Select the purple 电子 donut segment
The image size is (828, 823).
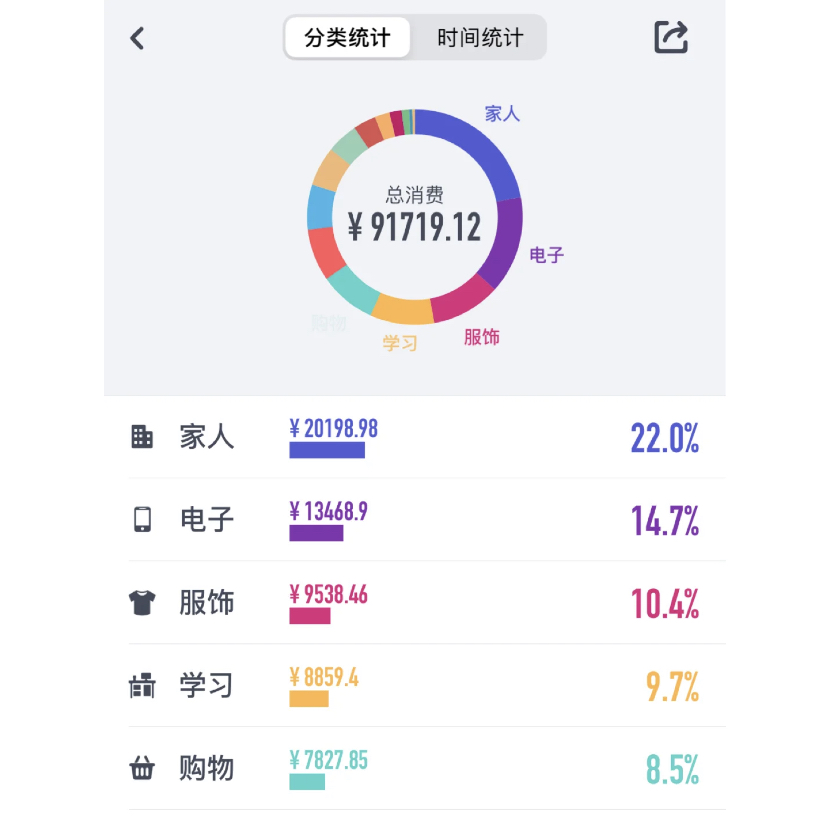point(505,240)
